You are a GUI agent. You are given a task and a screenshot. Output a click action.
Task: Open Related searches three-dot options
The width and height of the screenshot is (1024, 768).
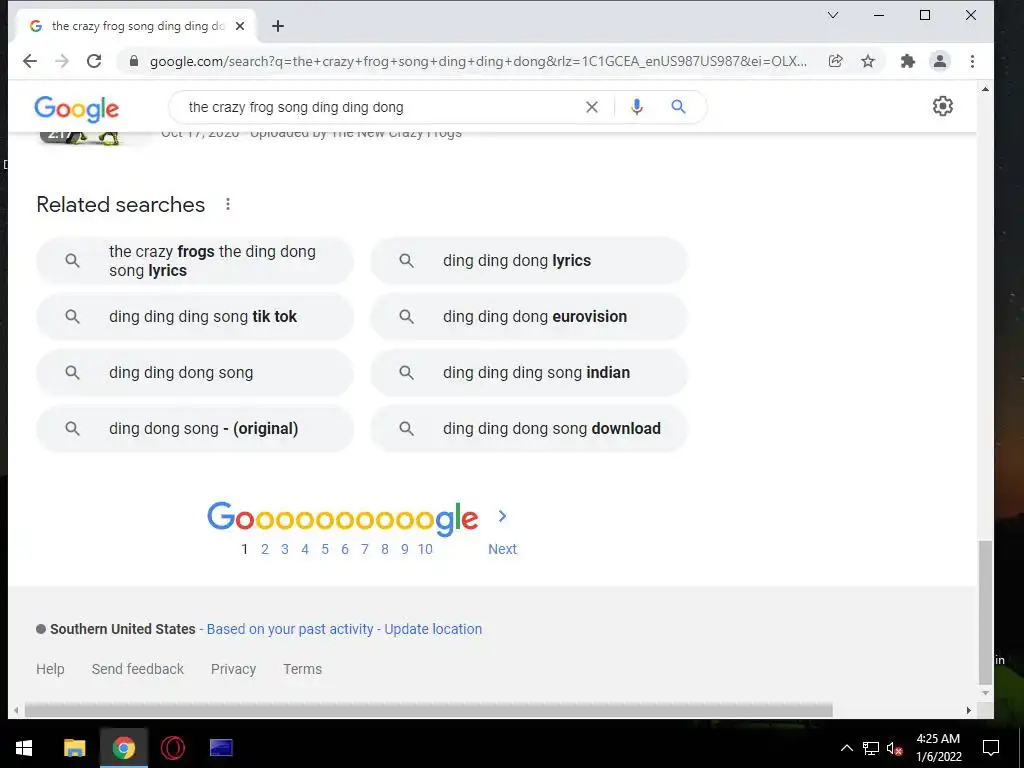click(x=228, y=204)
